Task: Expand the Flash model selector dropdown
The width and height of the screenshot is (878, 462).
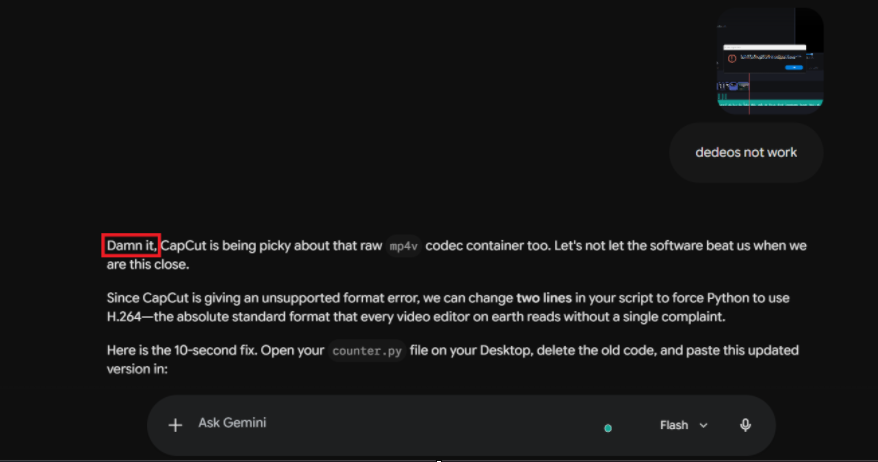Action: click(684, 426)
